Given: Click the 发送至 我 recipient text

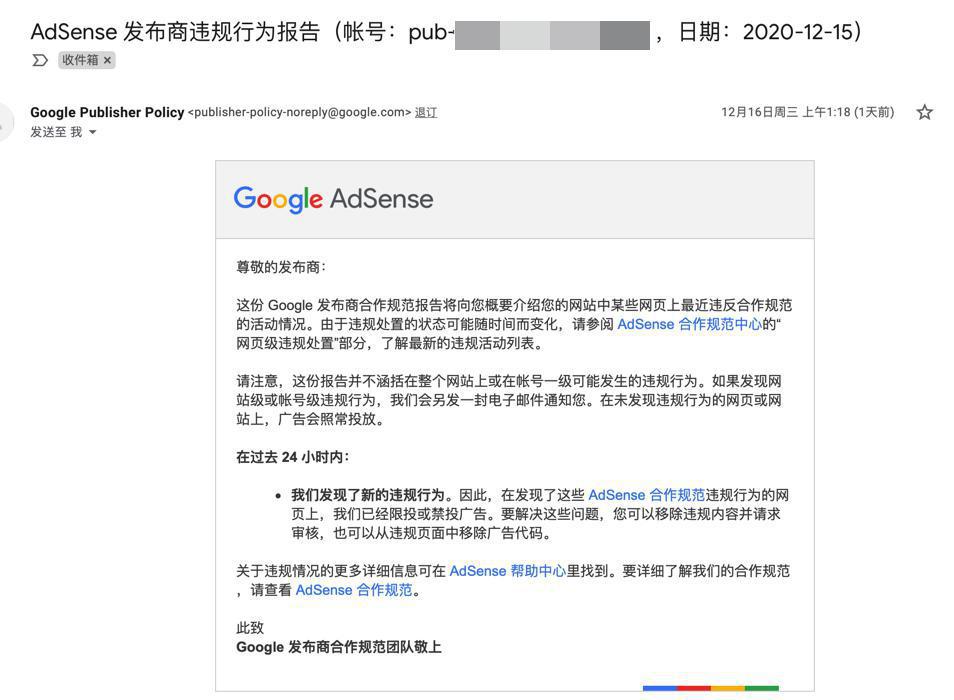Looking at the screenshot, I should (56, 132).
